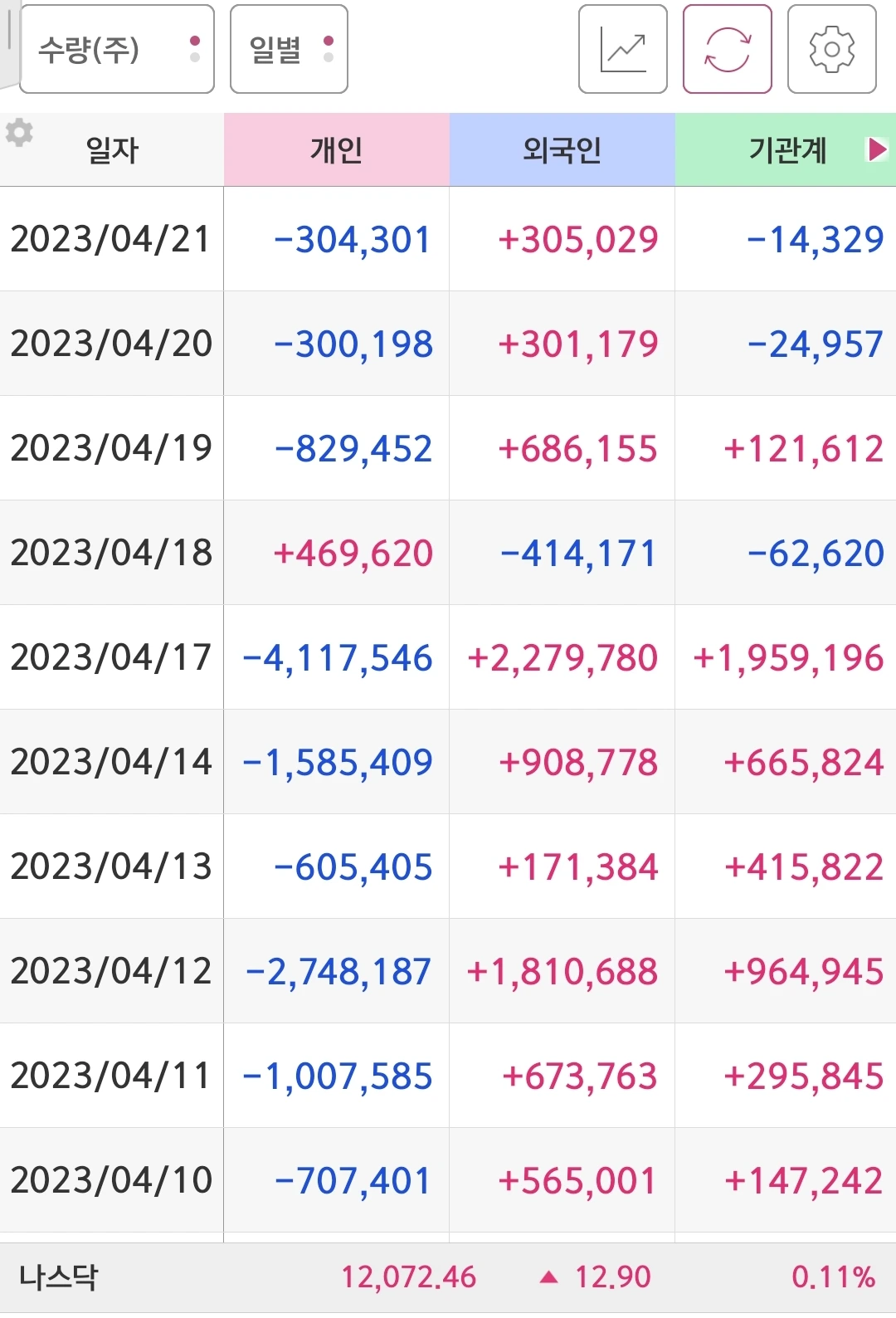Click dots indicator on 일별 button

(329, 49)
